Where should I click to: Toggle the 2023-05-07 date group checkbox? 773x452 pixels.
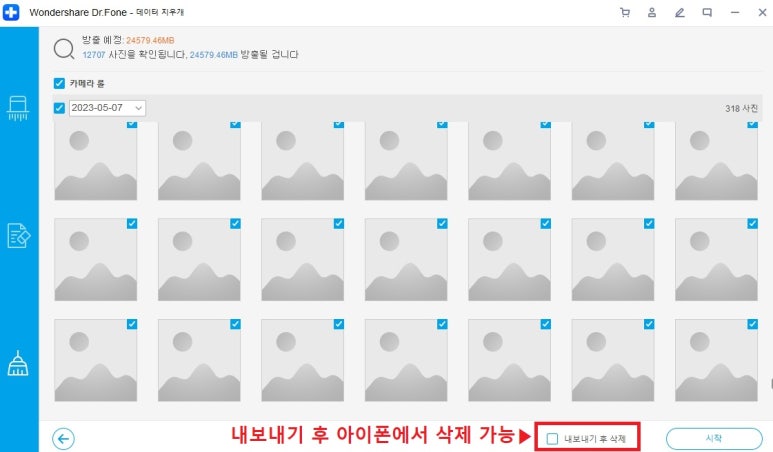(x=59, y=108)
